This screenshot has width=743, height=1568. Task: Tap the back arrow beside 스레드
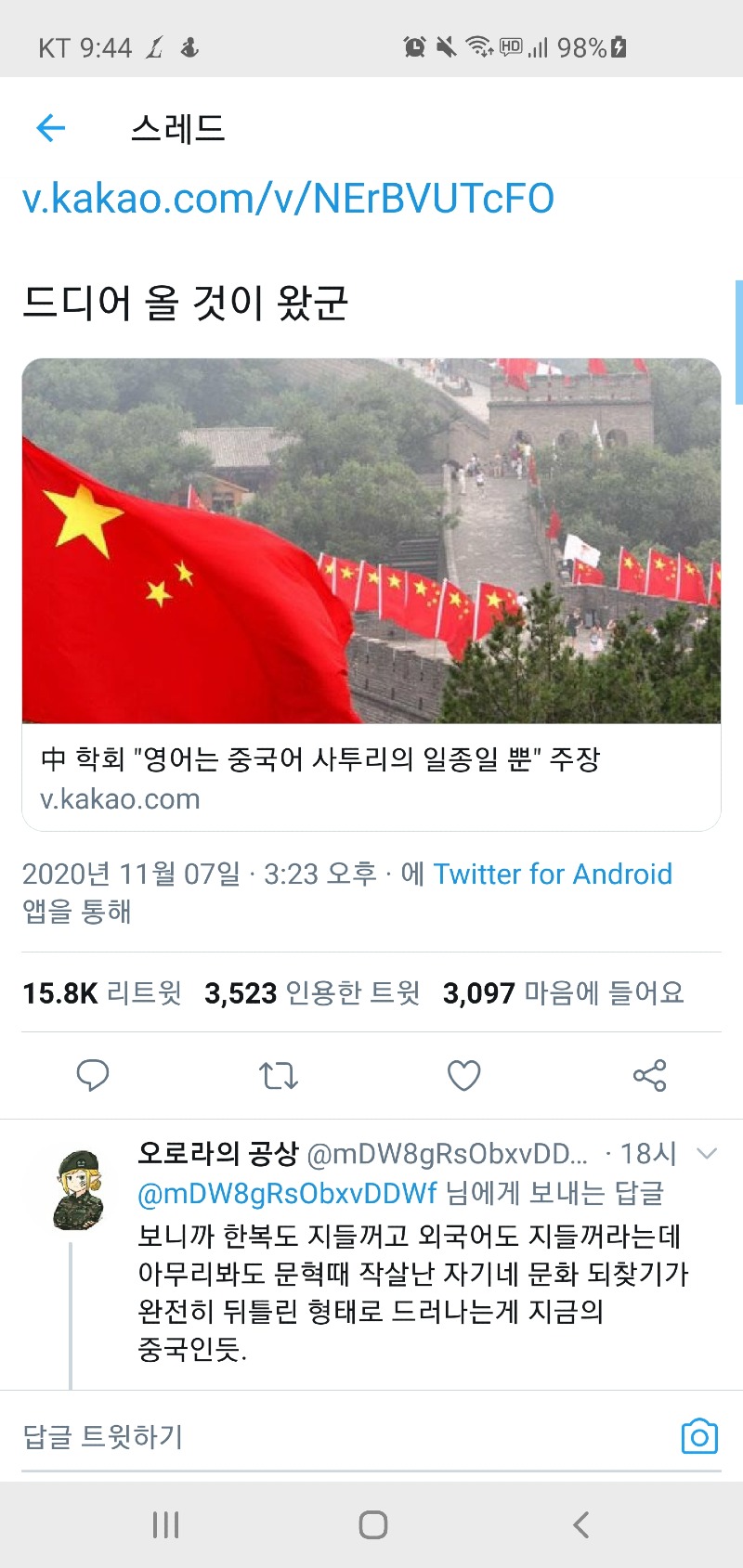(x=51, y=128)
